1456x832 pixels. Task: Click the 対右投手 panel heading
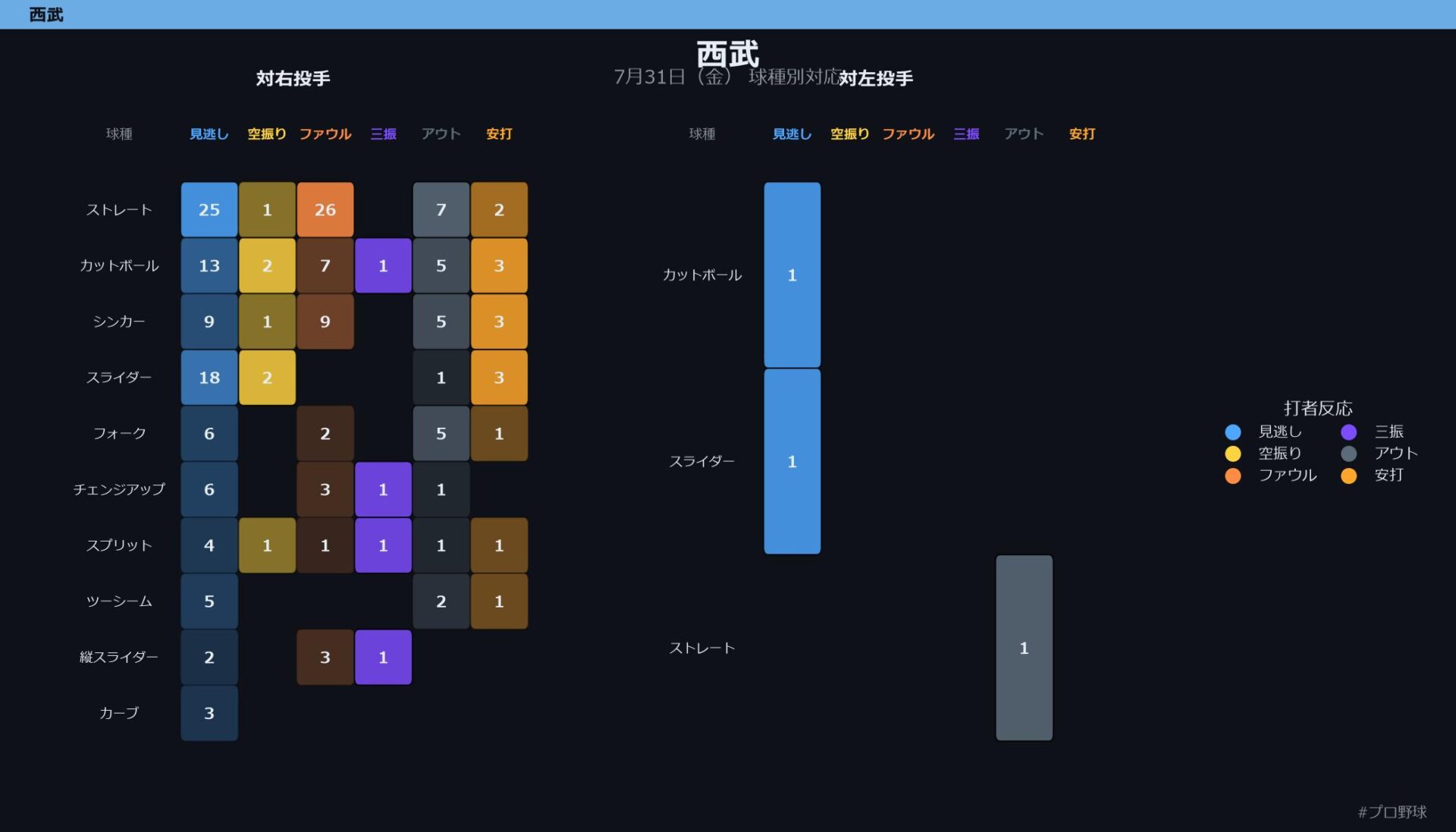click(x=293, y=78)
